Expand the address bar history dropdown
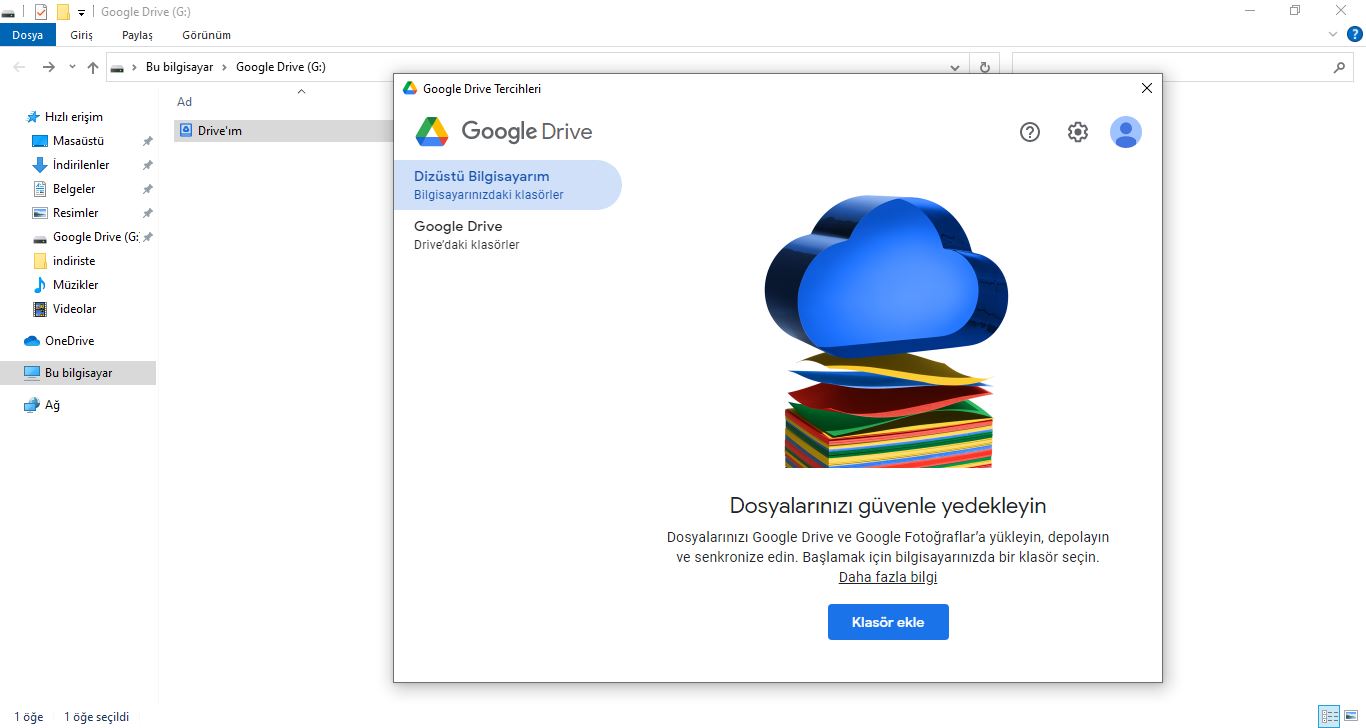Image resolution: width=1366 pixels, height=728 pixels. tap(955, 67)
